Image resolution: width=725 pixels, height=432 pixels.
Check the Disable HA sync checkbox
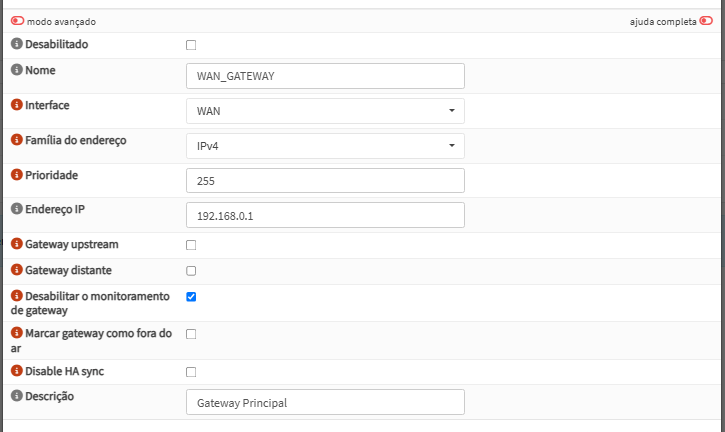[191, 372]
